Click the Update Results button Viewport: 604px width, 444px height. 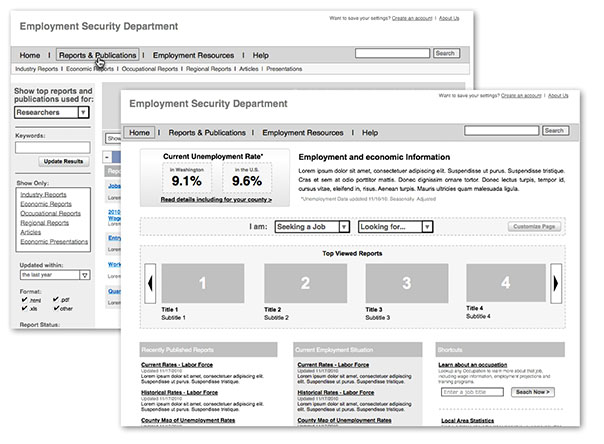pos(63,161)
